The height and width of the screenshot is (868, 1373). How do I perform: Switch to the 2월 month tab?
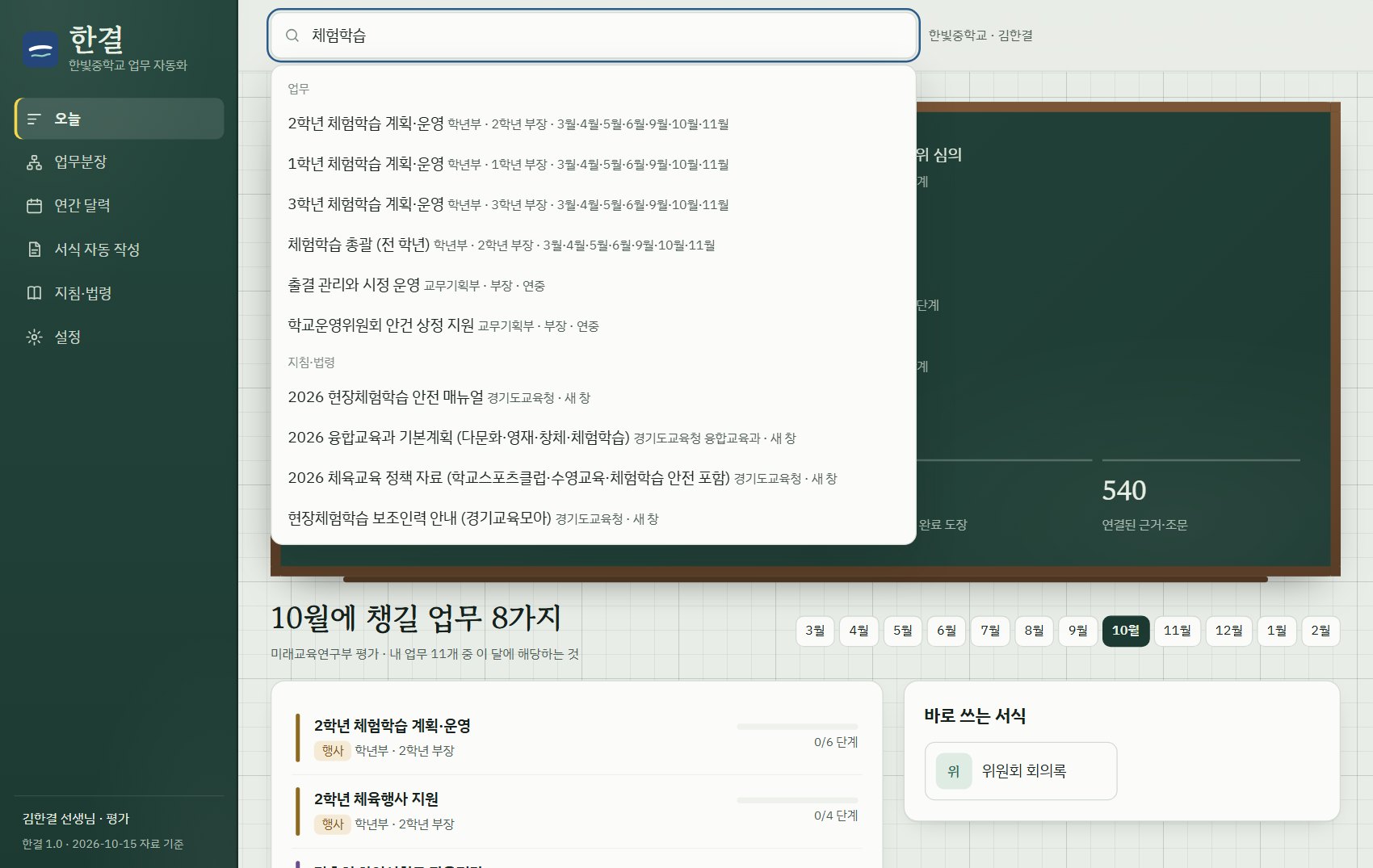(1321, 631)
